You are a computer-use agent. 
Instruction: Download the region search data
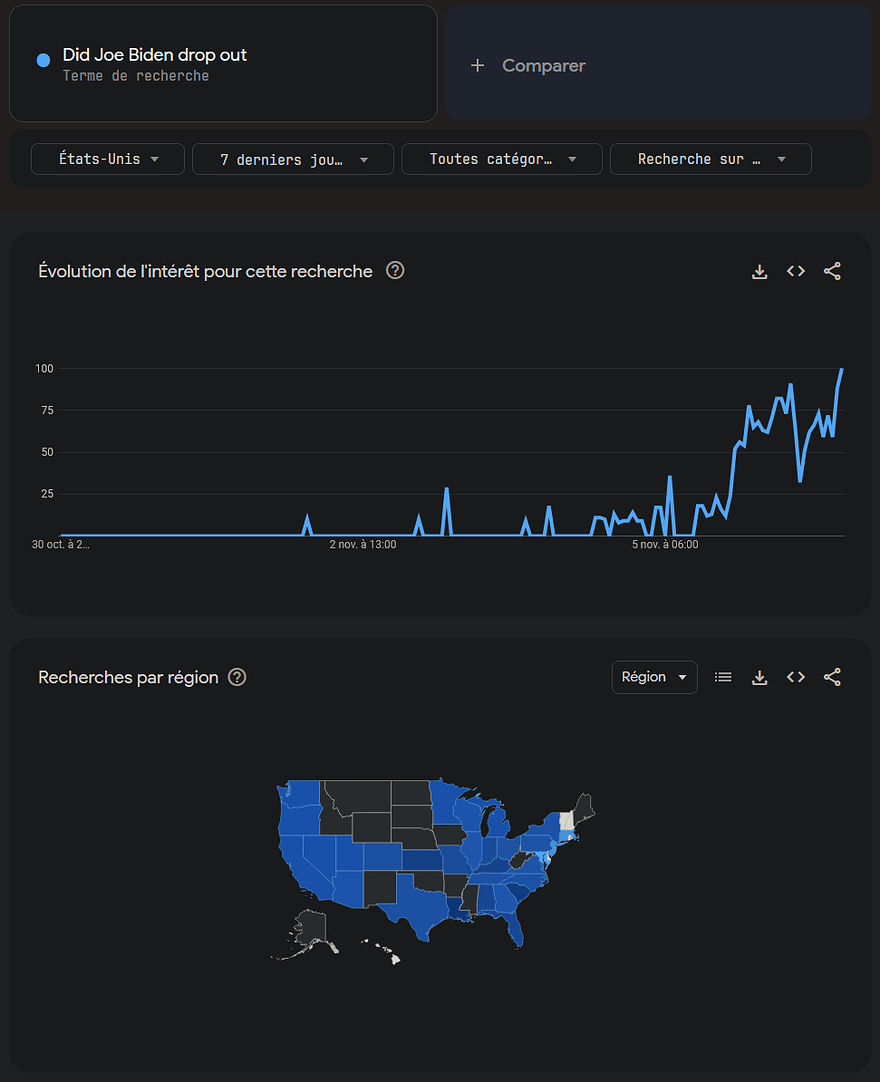(x=760, y=677)
